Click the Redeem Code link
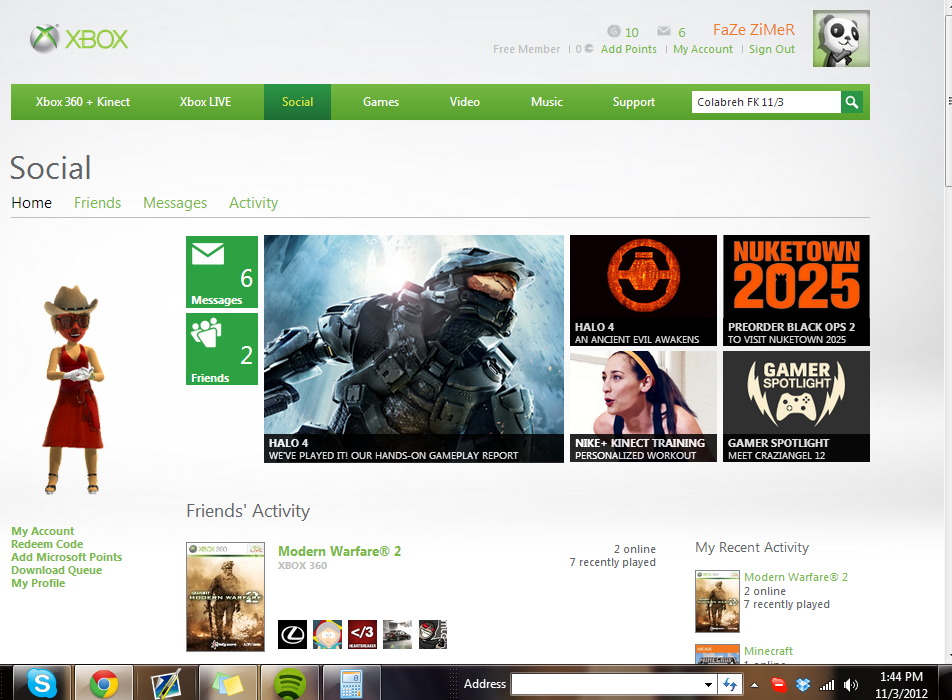Screen dimensions: 952x700 click(x=47, y=544)
